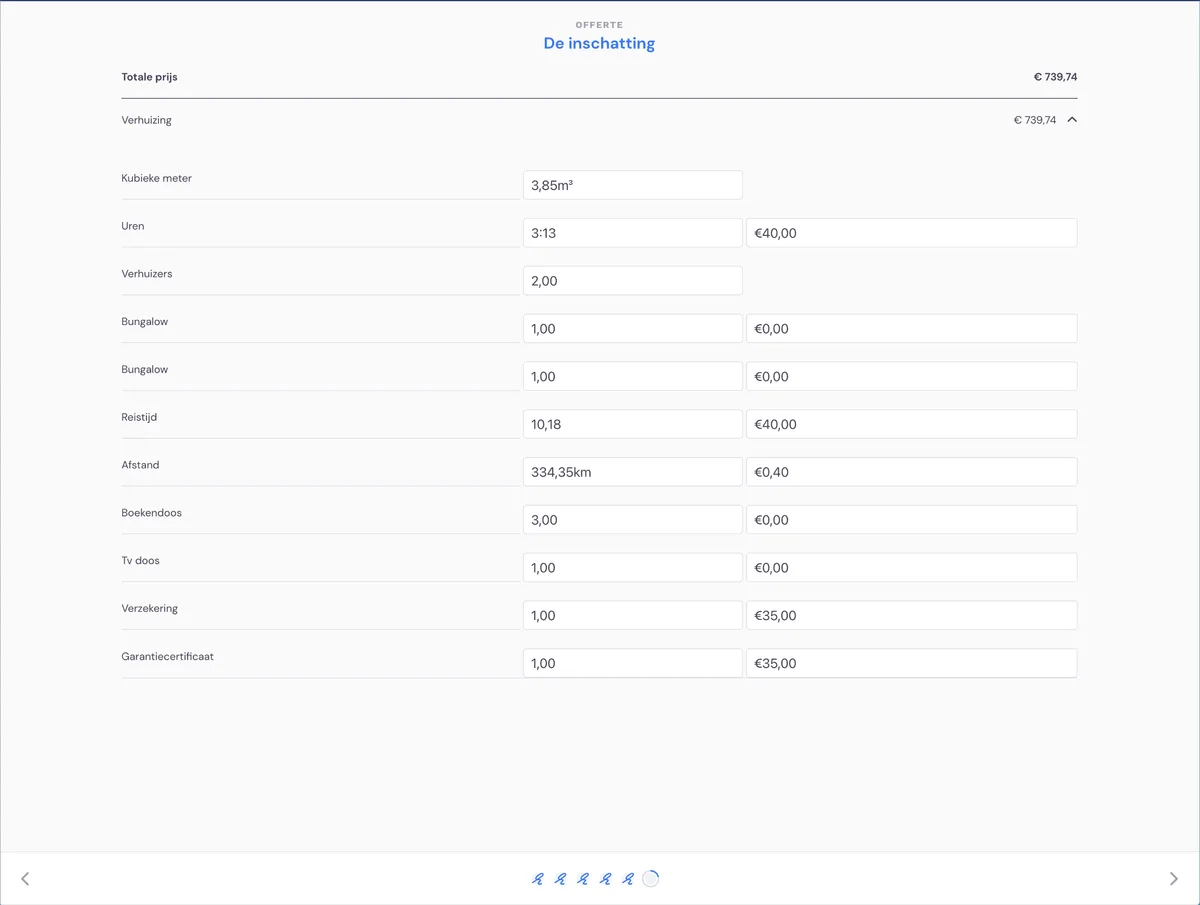Collapse the Verhuizing section chevron
Viewport: 1200px width, 905px height.
pos(1072,120)
